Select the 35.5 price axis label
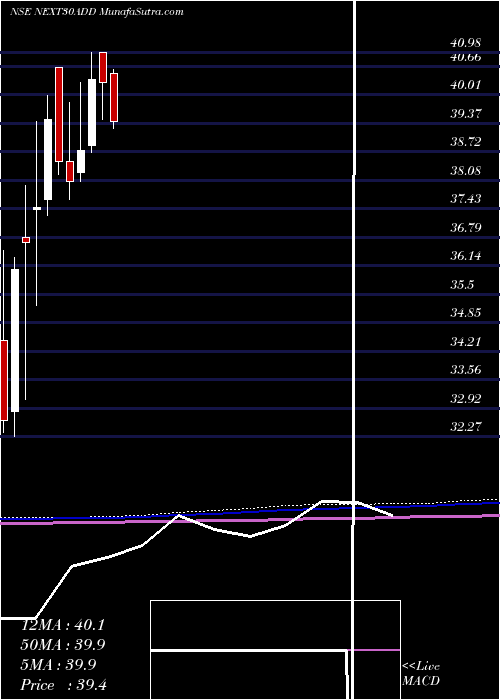500x700 pixels. [x=462, y=285]
